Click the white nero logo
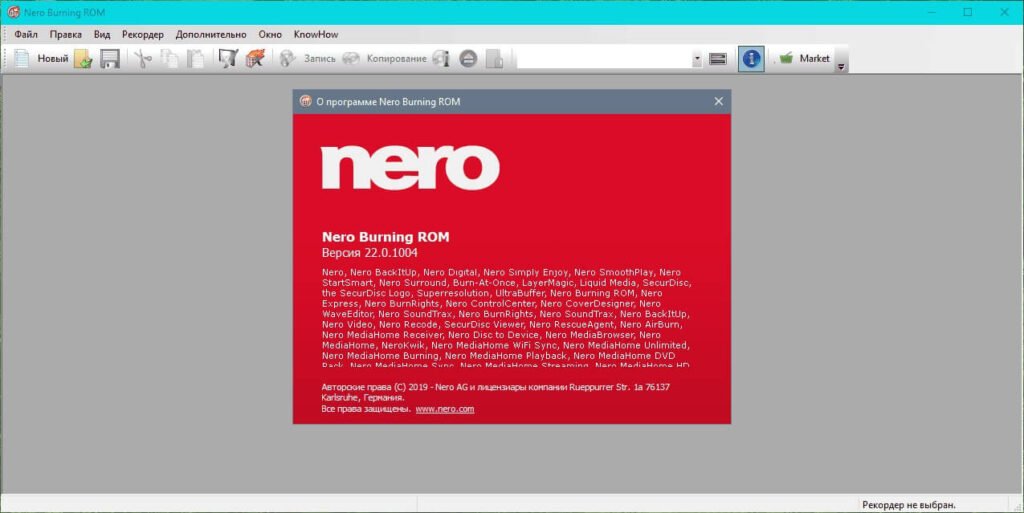 410,168
